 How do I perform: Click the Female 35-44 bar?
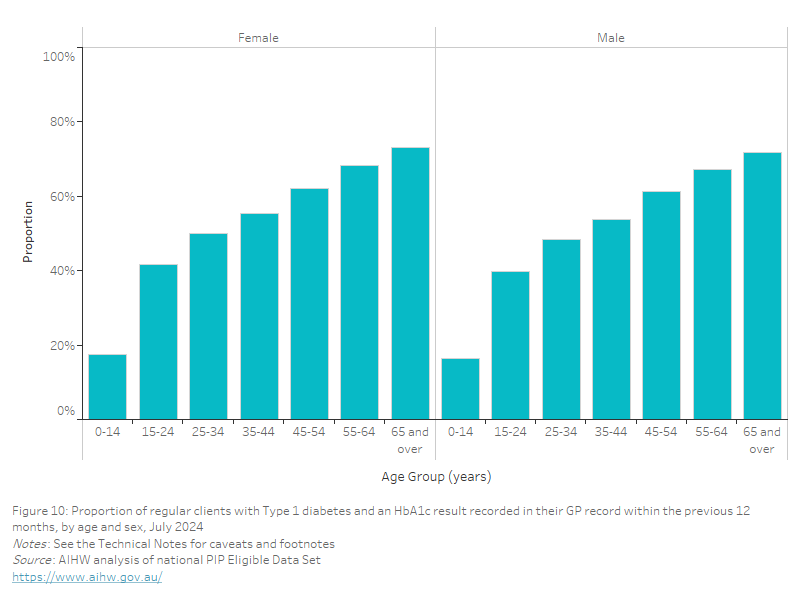point(259,316)
